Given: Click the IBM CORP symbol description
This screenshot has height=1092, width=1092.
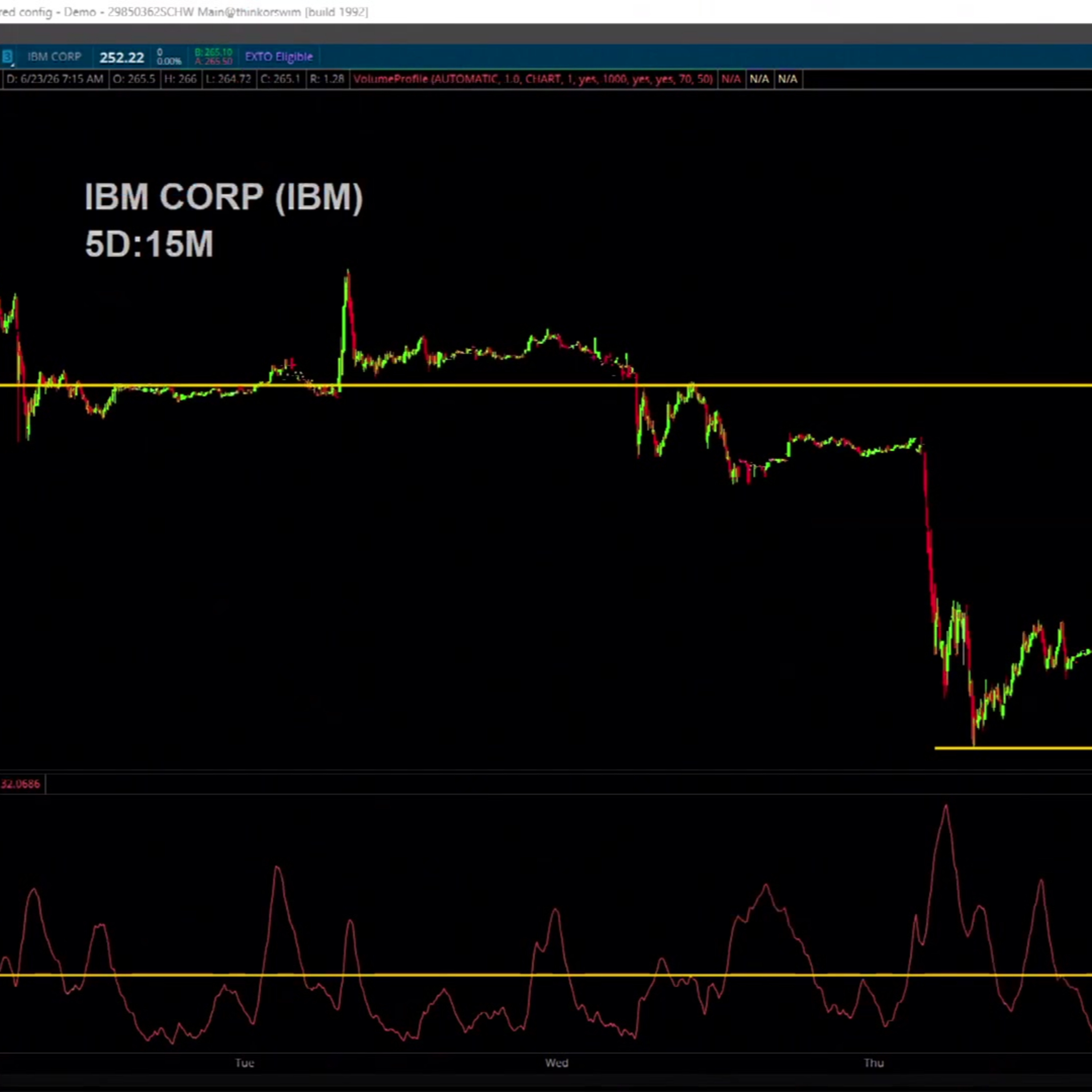Looking at the screenshot, I should pos(54,57).
